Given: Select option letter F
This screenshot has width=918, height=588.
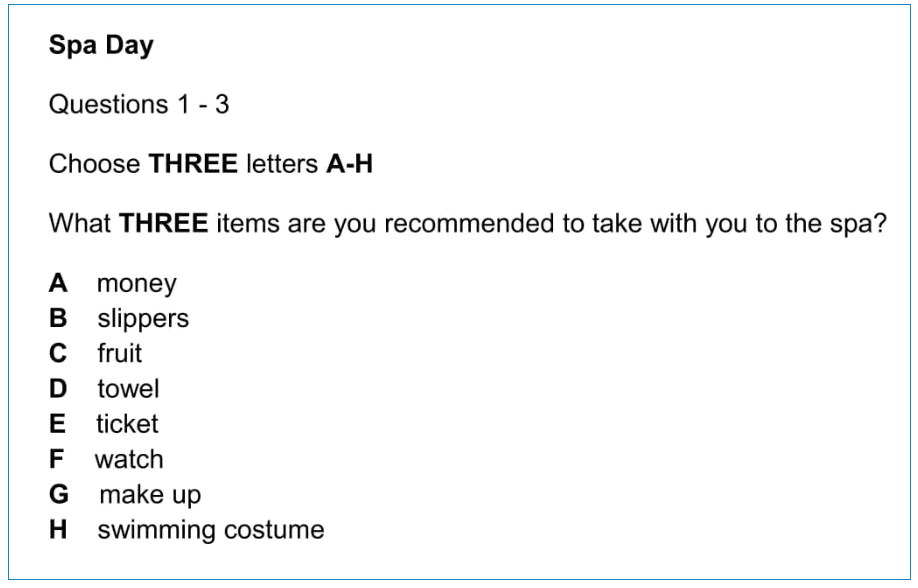Looking at the screenshot, I should tap(58, 459).
